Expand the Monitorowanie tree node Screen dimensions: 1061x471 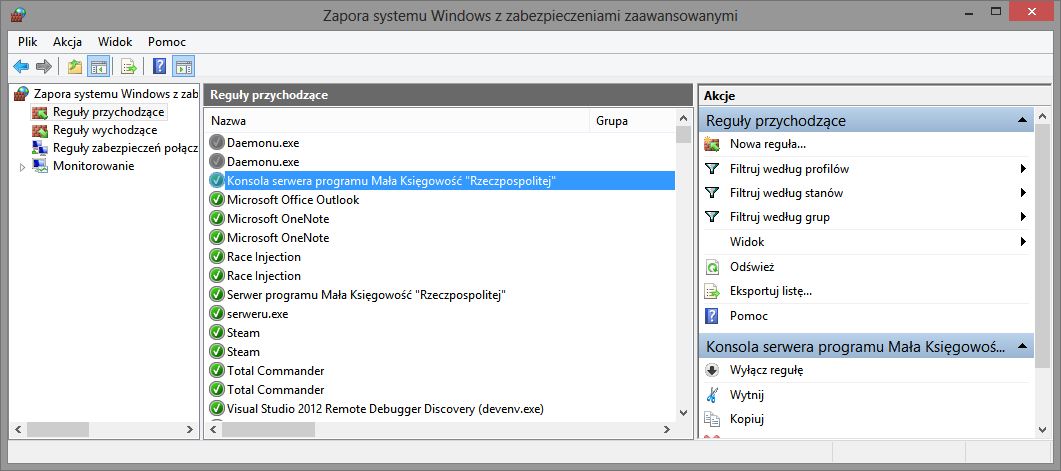point(23,167)
